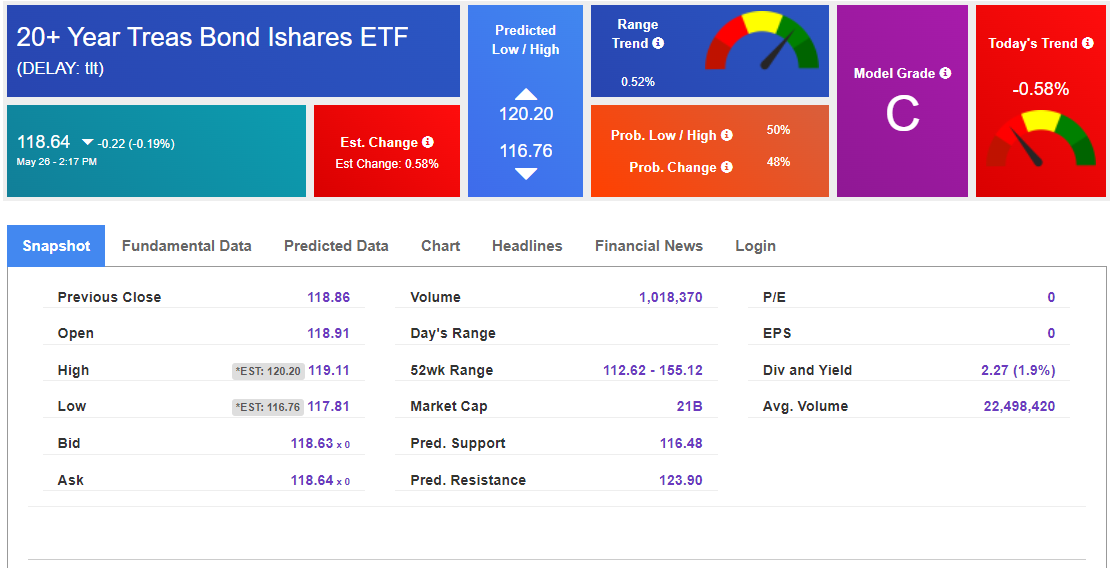Select the Snapshot tab
1112x568 pixels.
pos(56,246)
